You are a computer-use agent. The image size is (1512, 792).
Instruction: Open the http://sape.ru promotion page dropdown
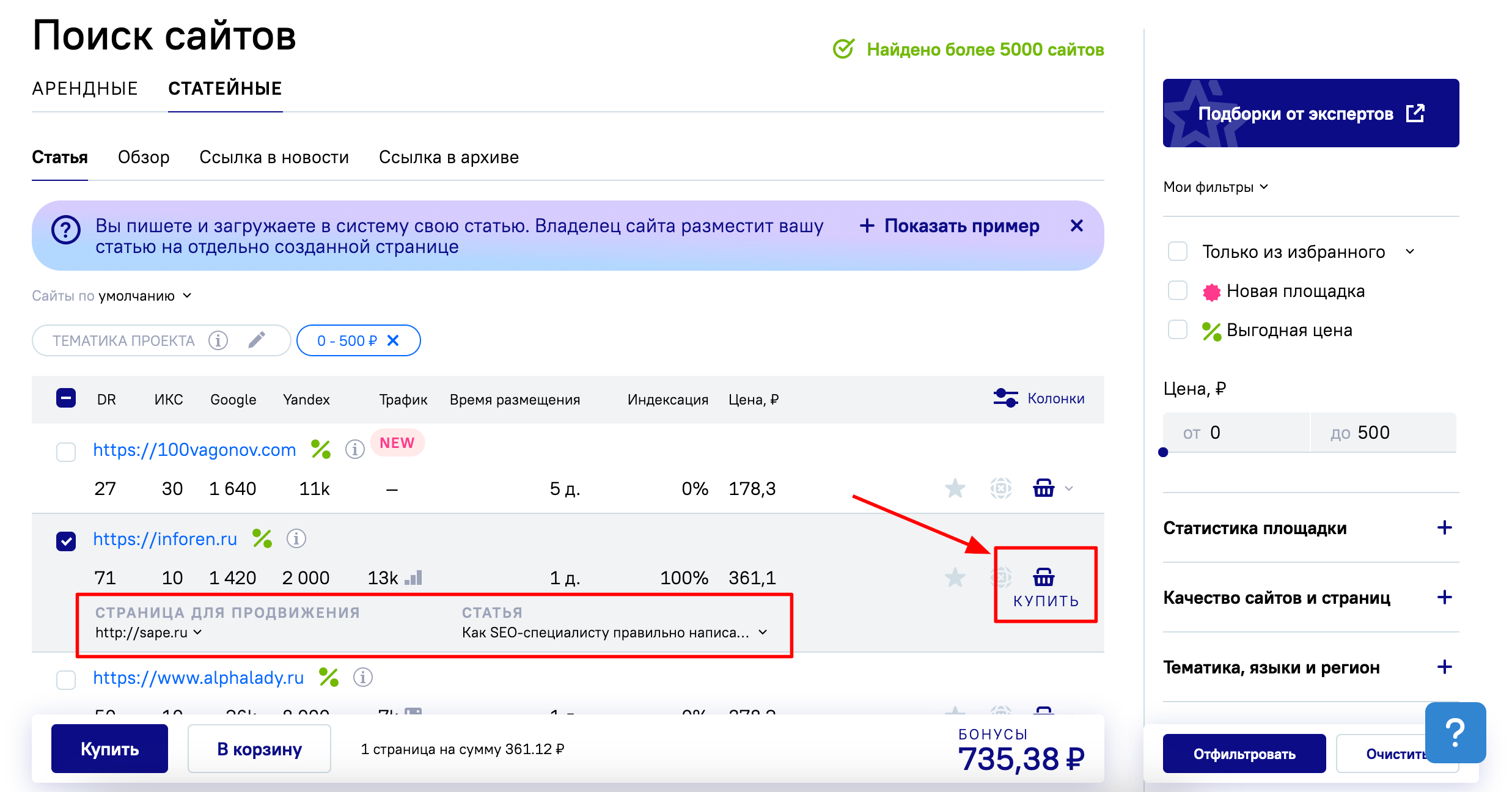[149, 632]
